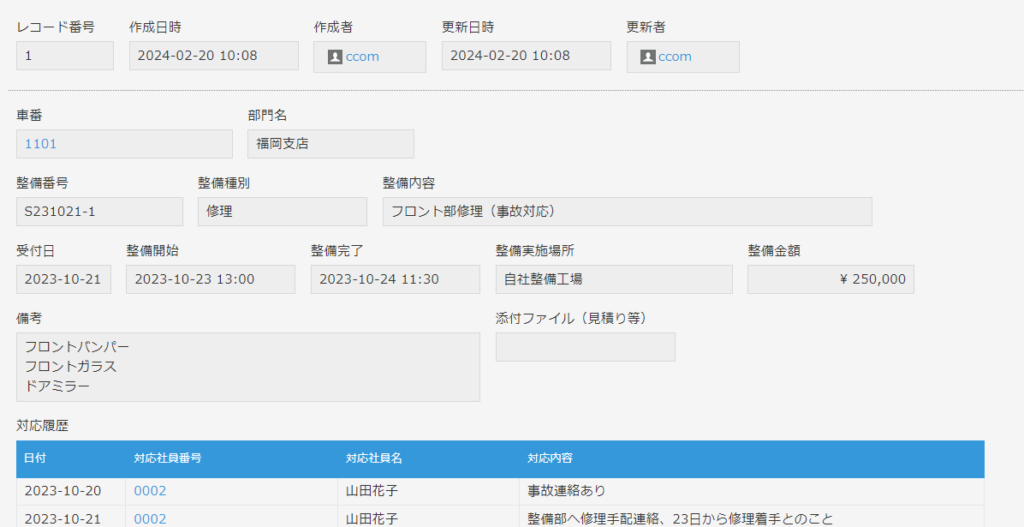Click the 整備内容 field フロント部修理

point(627,212)
